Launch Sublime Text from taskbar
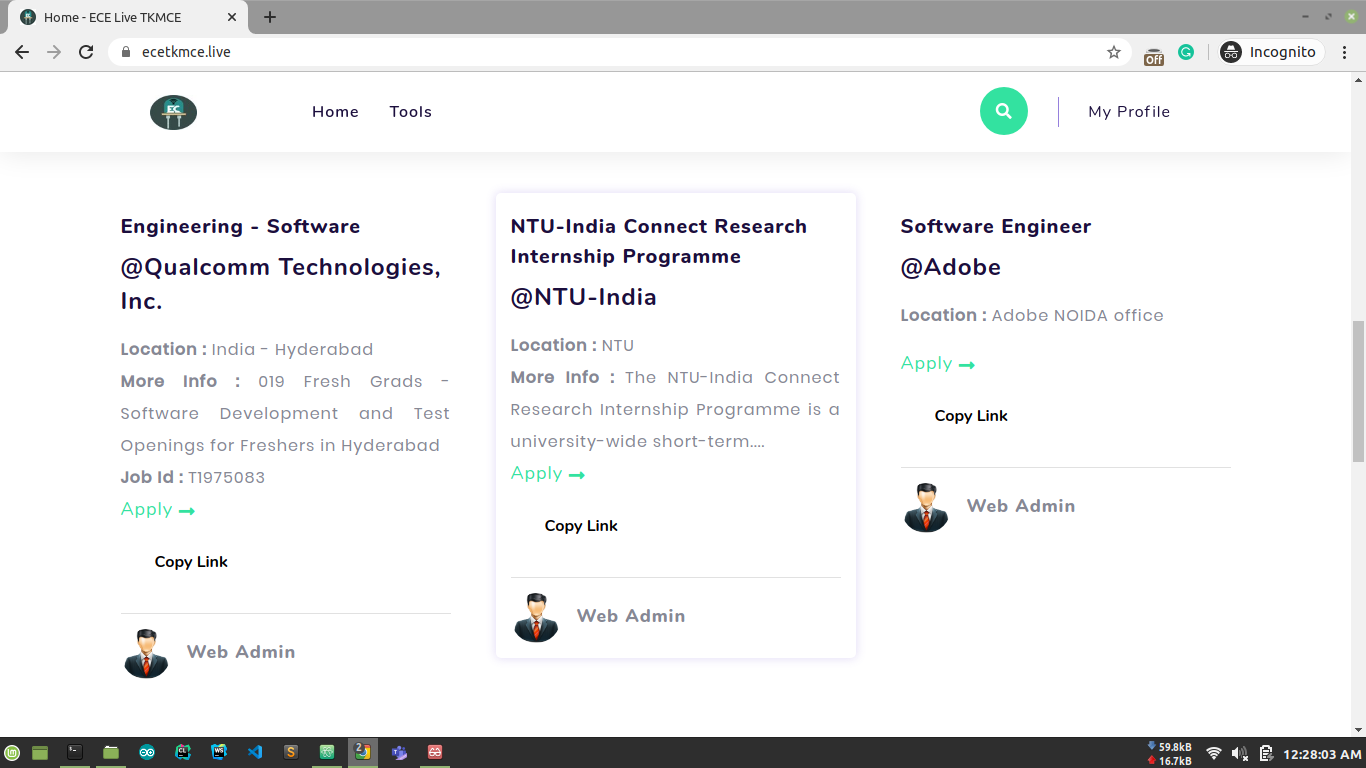The image size is (1366, 768). pyautogui.click(x=291, y=752)
